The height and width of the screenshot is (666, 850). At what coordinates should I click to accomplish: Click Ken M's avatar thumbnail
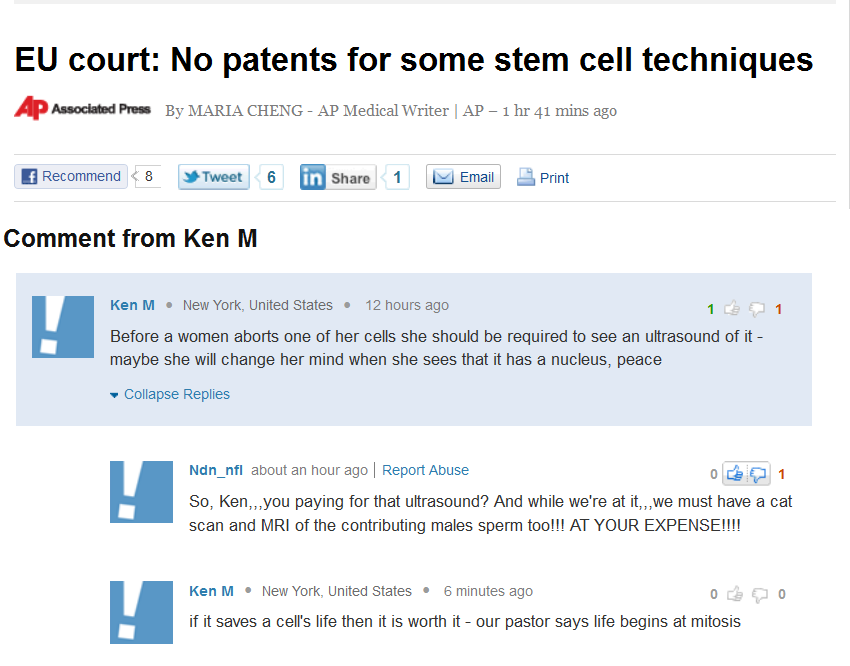[x=62, y=326]
